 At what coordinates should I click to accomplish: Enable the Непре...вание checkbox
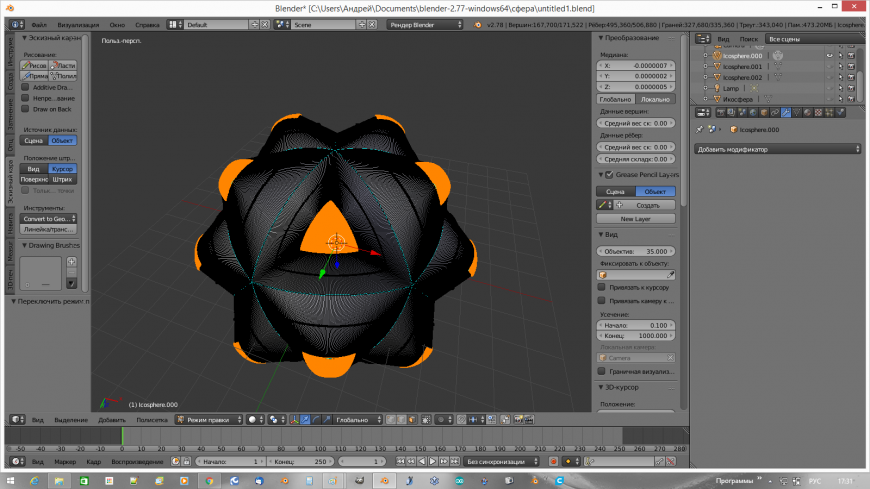pyautogui.click(x=25, y=98)
